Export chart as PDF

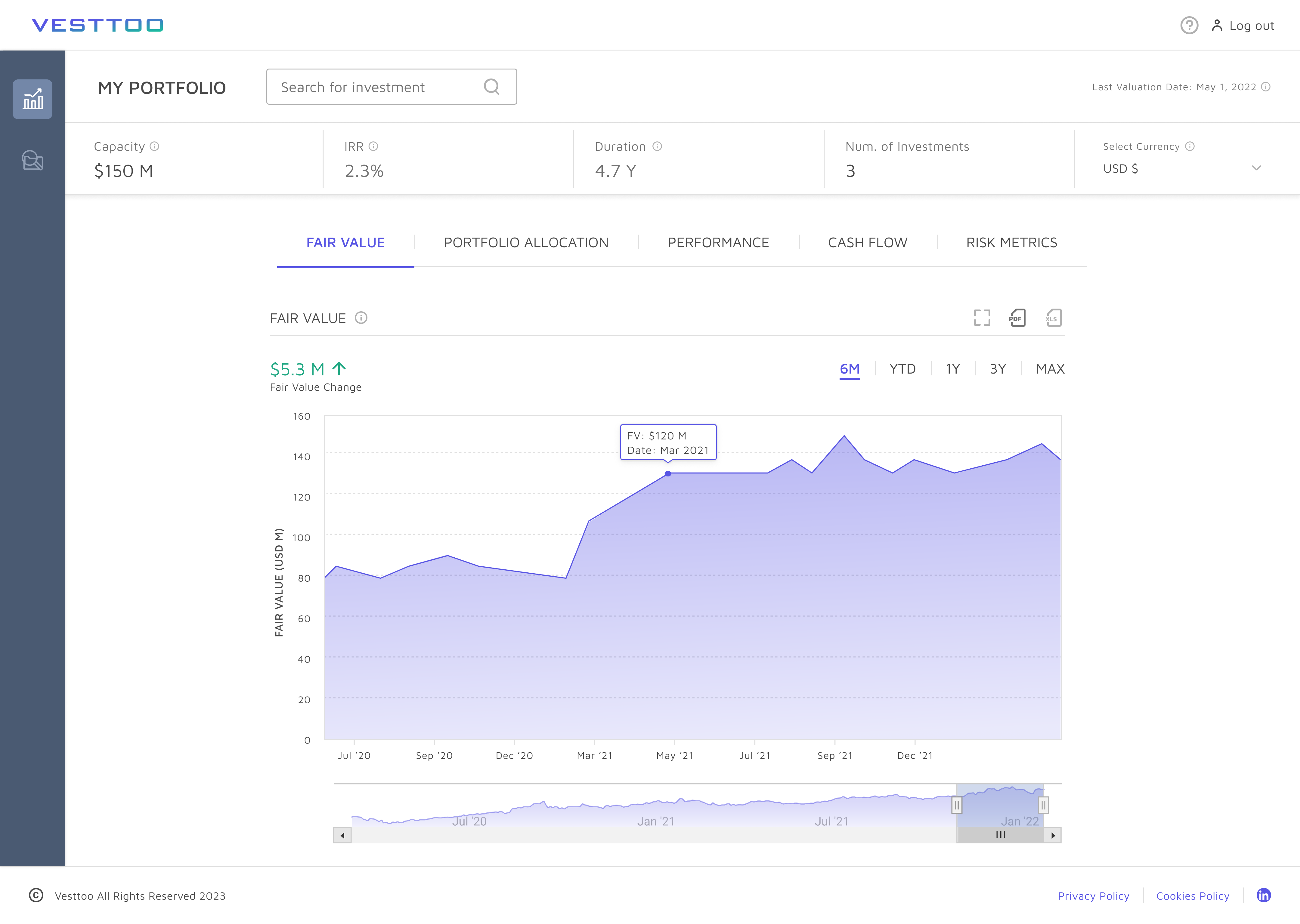(x=1017, y=318)
